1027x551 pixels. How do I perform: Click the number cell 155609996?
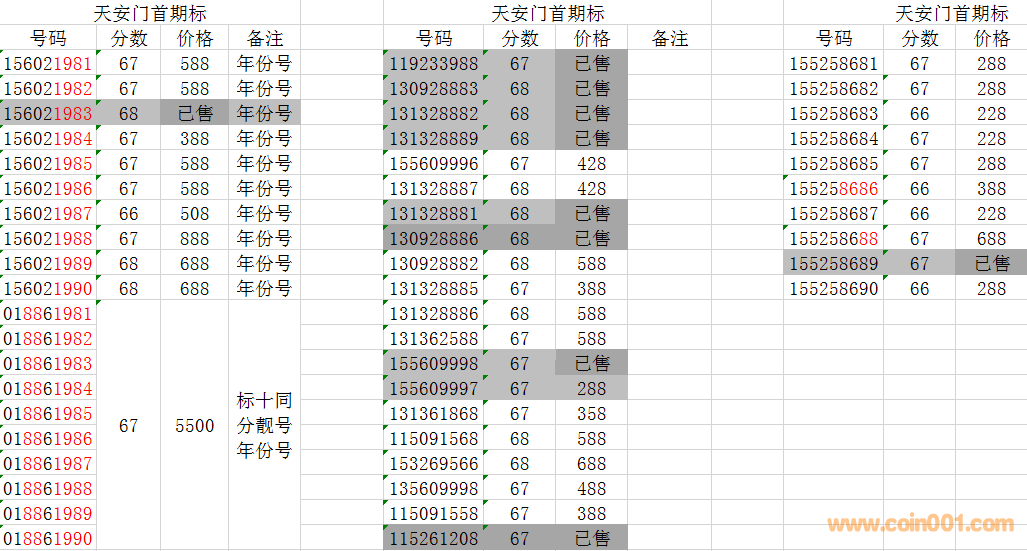433,163
